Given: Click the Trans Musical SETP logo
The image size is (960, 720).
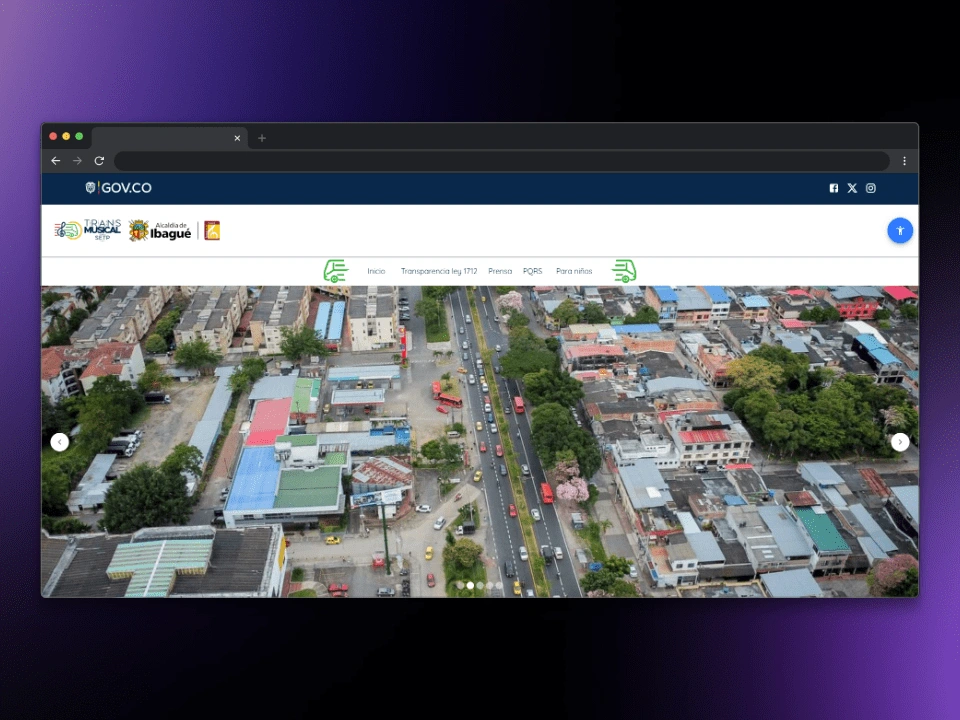Looking at the screenshot, I should (88, 230).
